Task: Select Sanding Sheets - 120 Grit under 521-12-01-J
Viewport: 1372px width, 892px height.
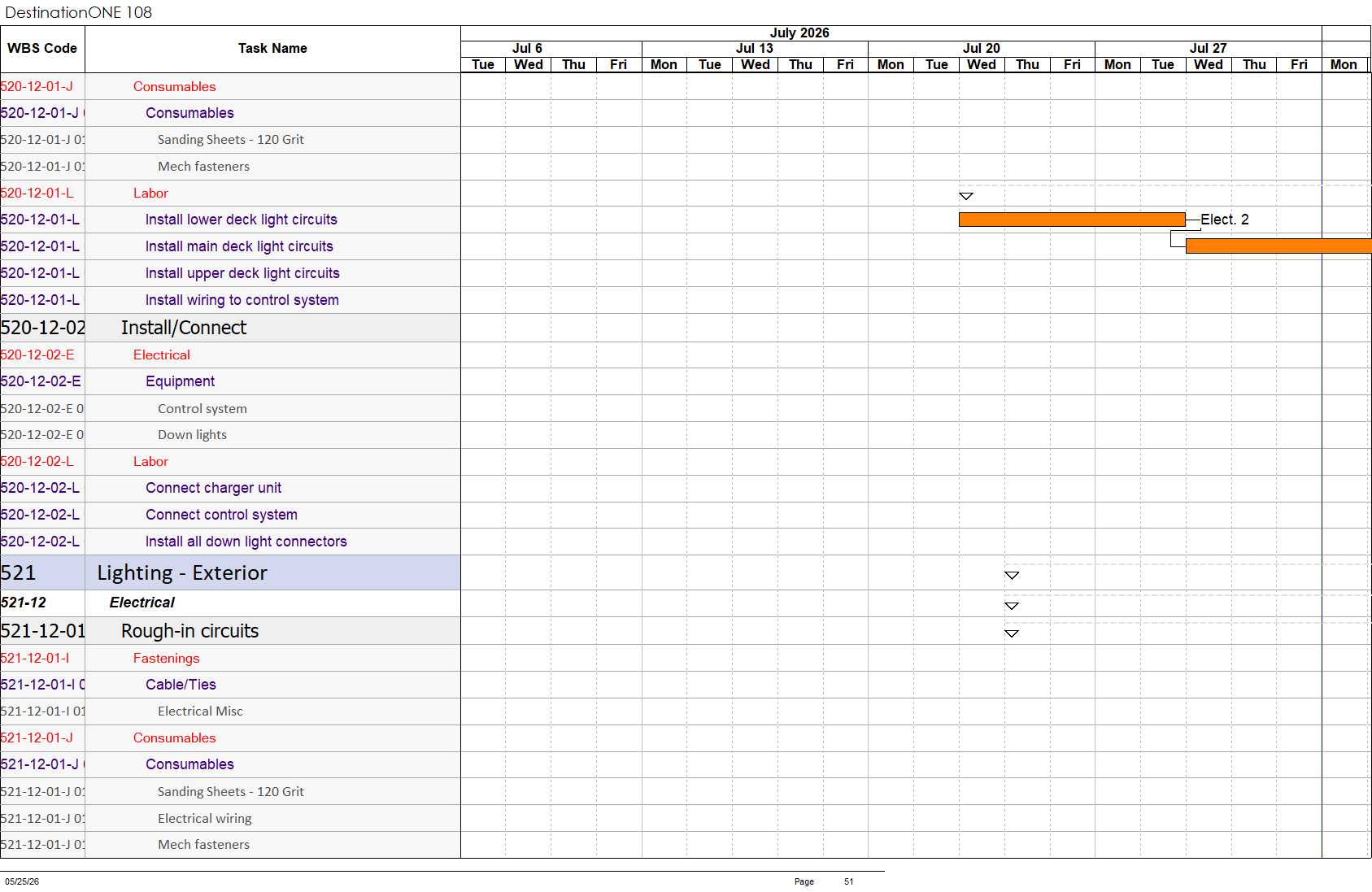Action: click(230, 792)
